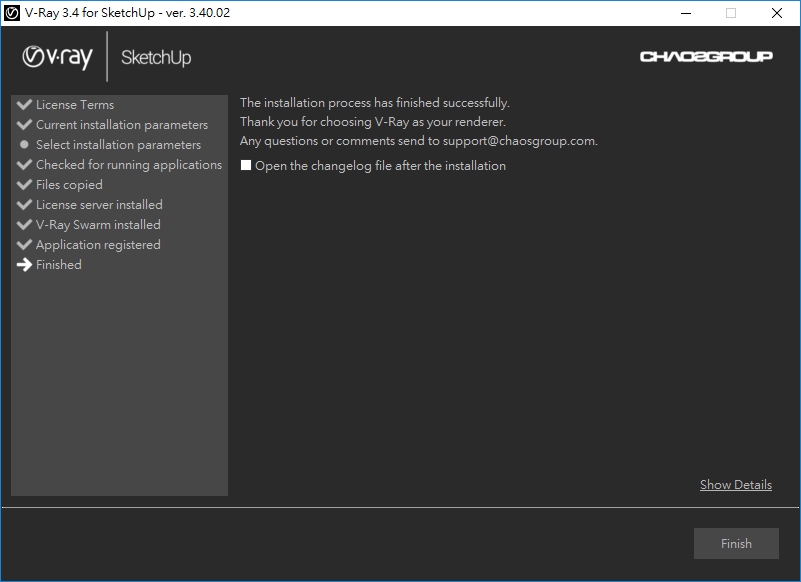This screenshot has width=801, height=582.
Task: Click the checkmark beside License Terms
Action: [24, 104]
